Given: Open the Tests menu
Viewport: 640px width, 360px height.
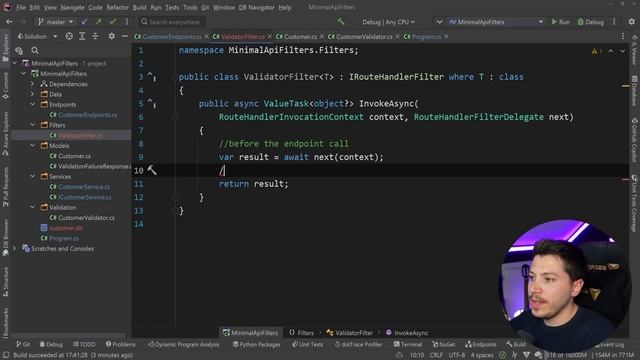Looking at the screenshot, I should tap(172, 7).
